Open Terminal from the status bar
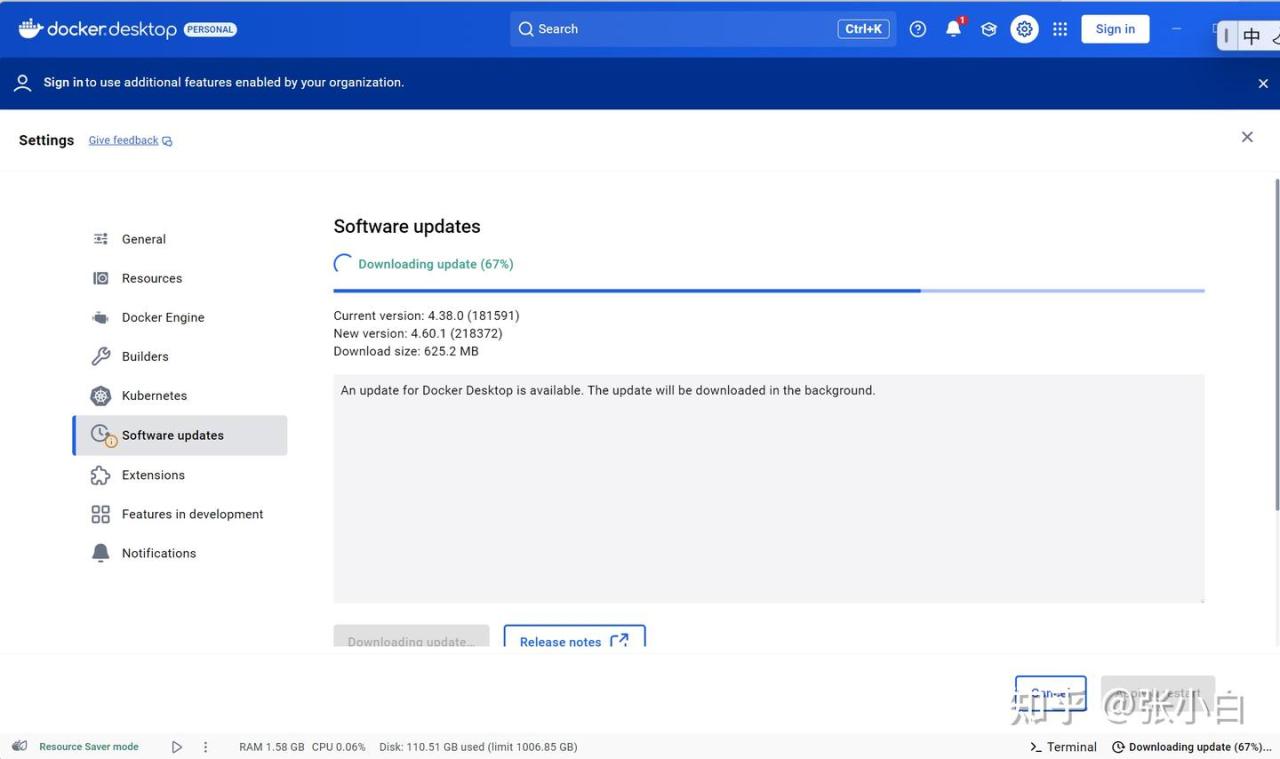 (x=1063, y=747)
